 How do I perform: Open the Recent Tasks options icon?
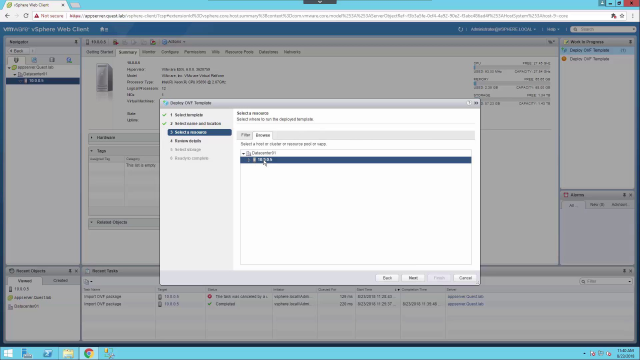(88, 282)
